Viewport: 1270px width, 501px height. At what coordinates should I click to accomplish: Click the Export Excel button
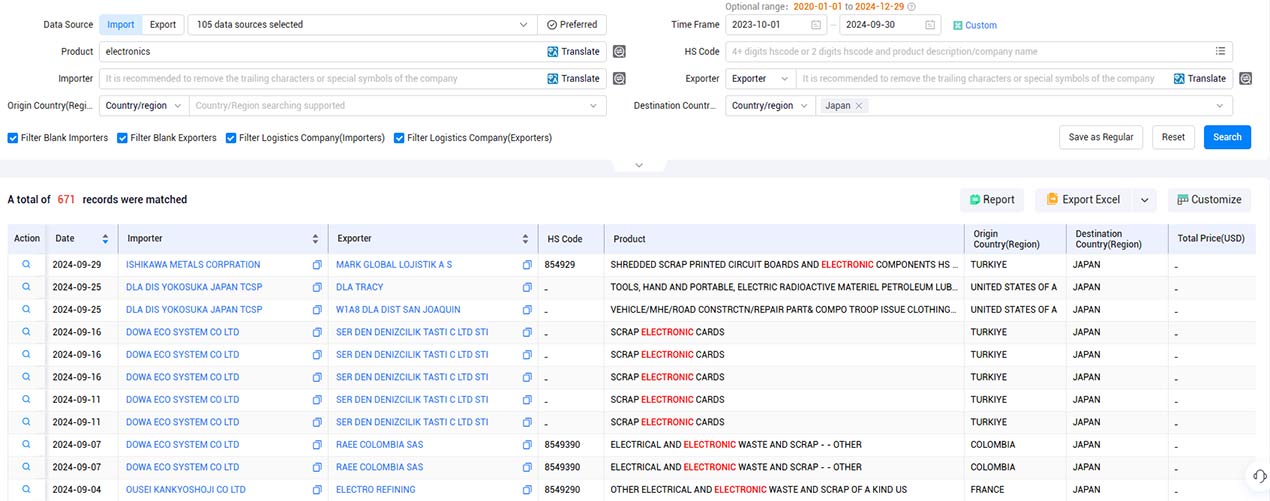pyautogui.click(x=1083, y=200)
